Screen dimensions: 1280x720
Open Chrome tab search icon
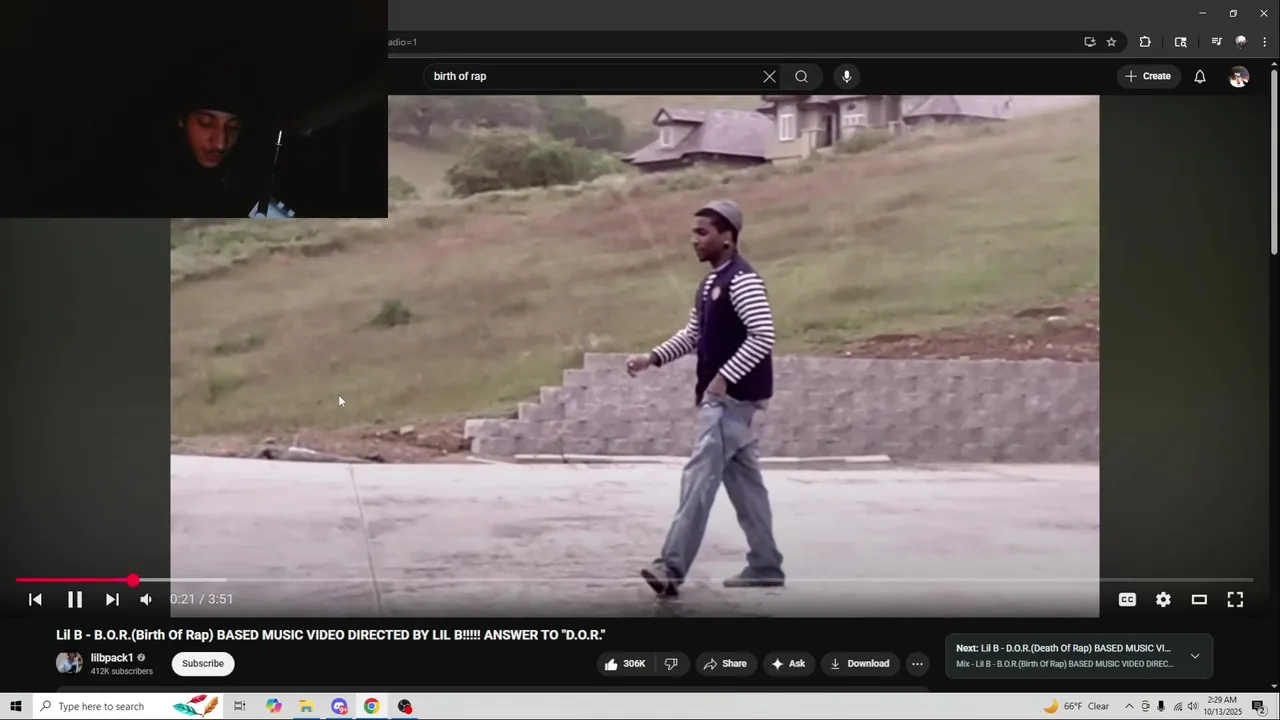1181,42
